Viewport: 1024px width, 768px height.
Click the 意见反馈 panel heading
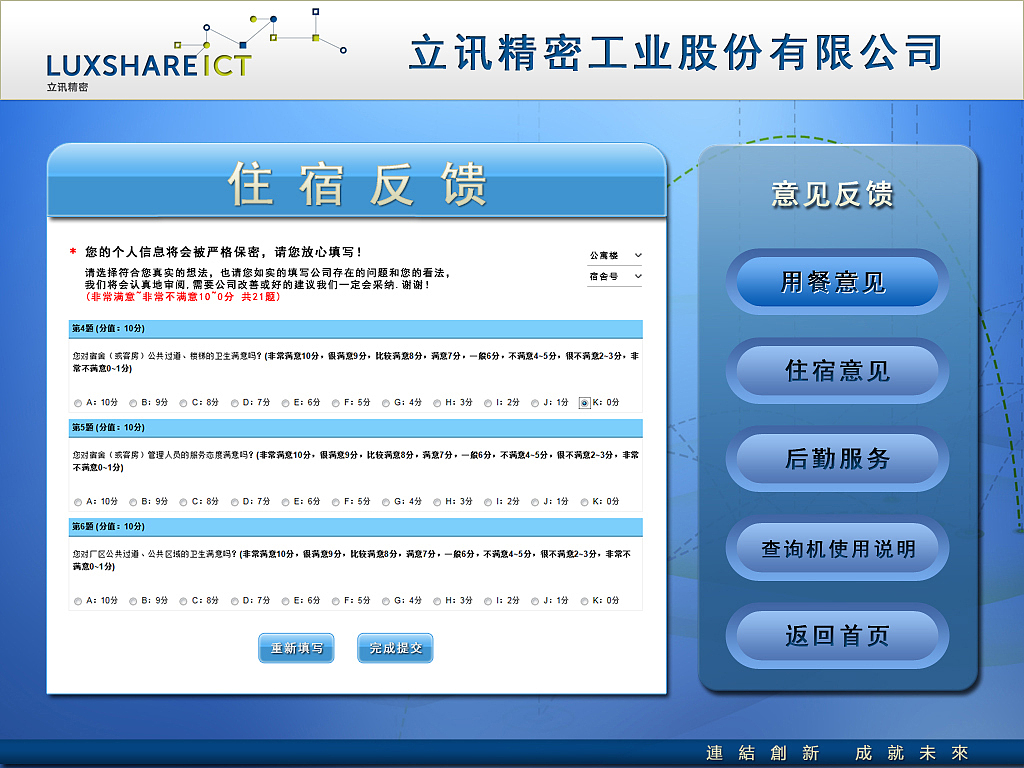point(832,194)
